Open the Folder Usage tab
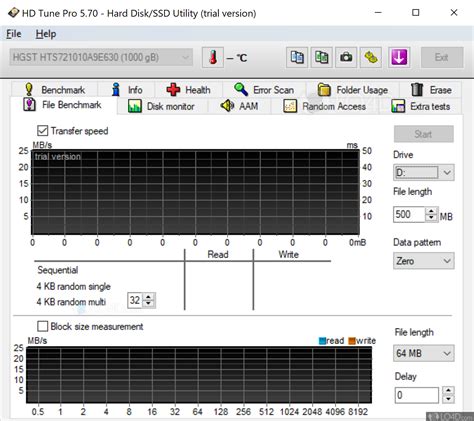 click(353, 90)
